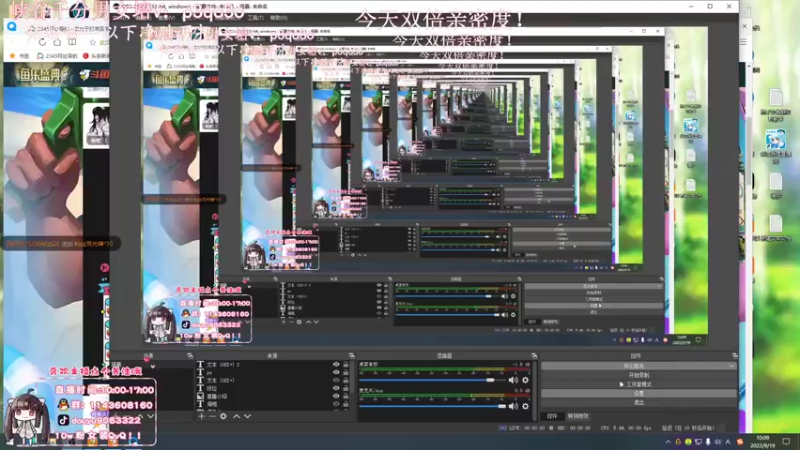The image size is (800, 450).
Task: Open OBS '设置' settings button
Action: pyautogui.click(x=639, y=393)
